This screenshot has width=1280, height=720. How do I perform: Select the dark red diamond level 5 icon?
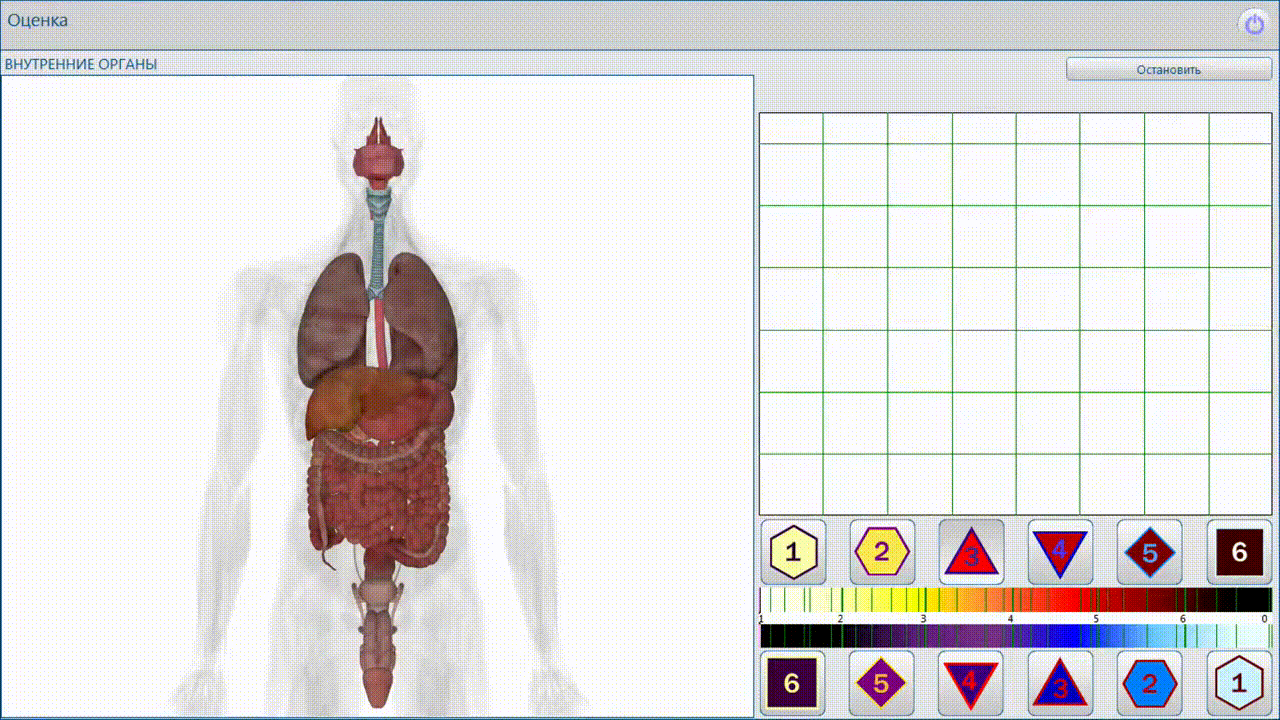(1149, 552)
